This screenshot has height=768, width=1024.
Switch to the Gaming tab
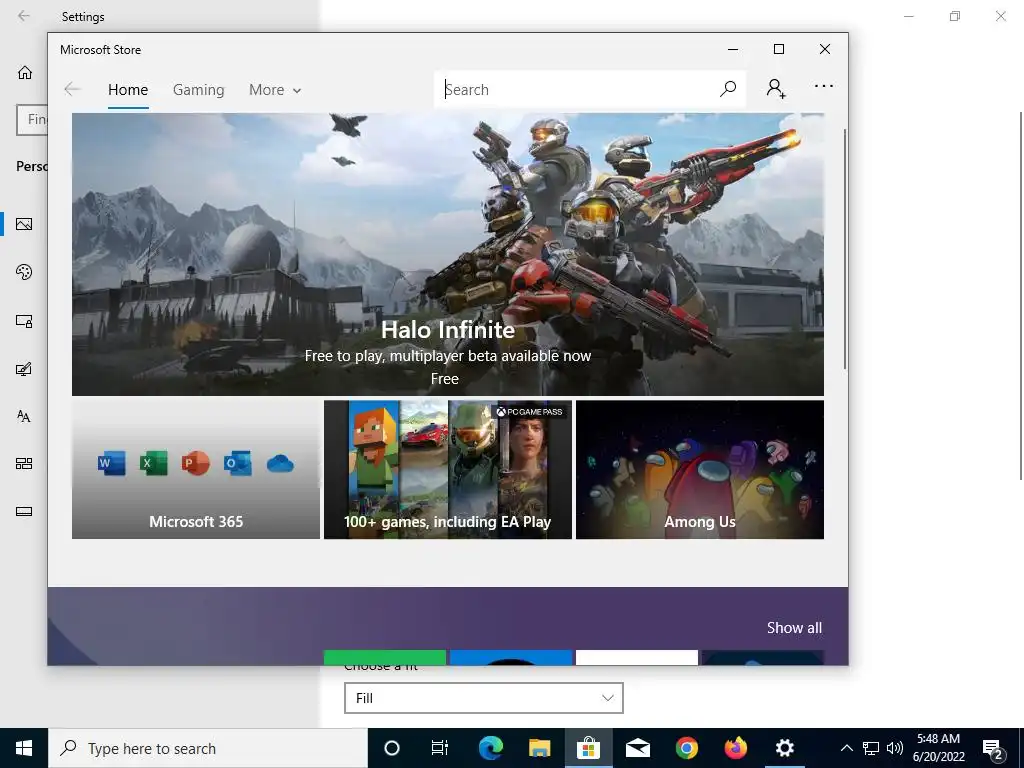tap(199, 89)
